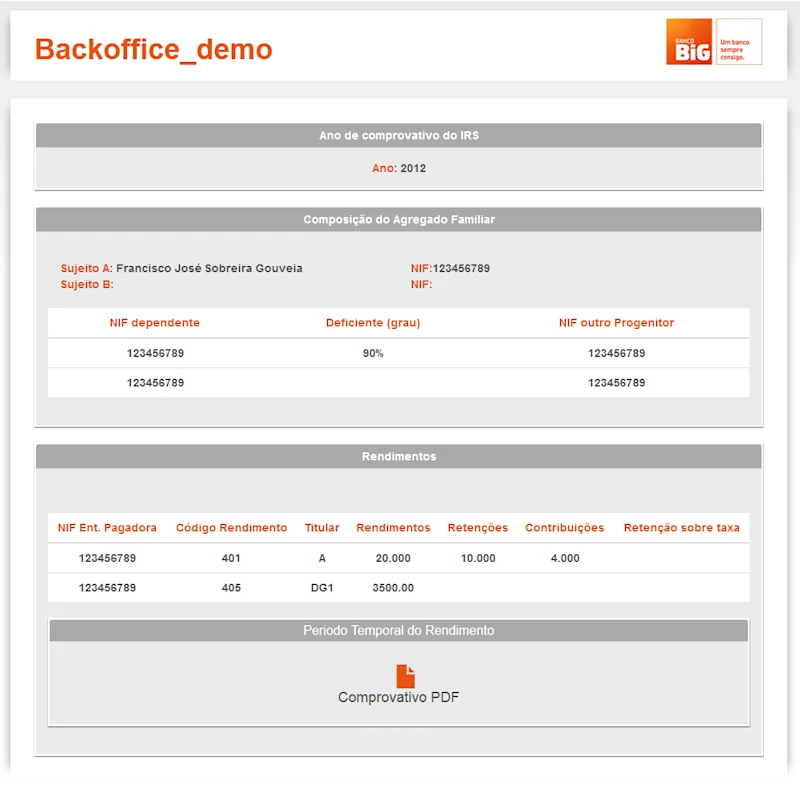800x787 pixels.
Task: Click the Titular column header
Action: 322,528
